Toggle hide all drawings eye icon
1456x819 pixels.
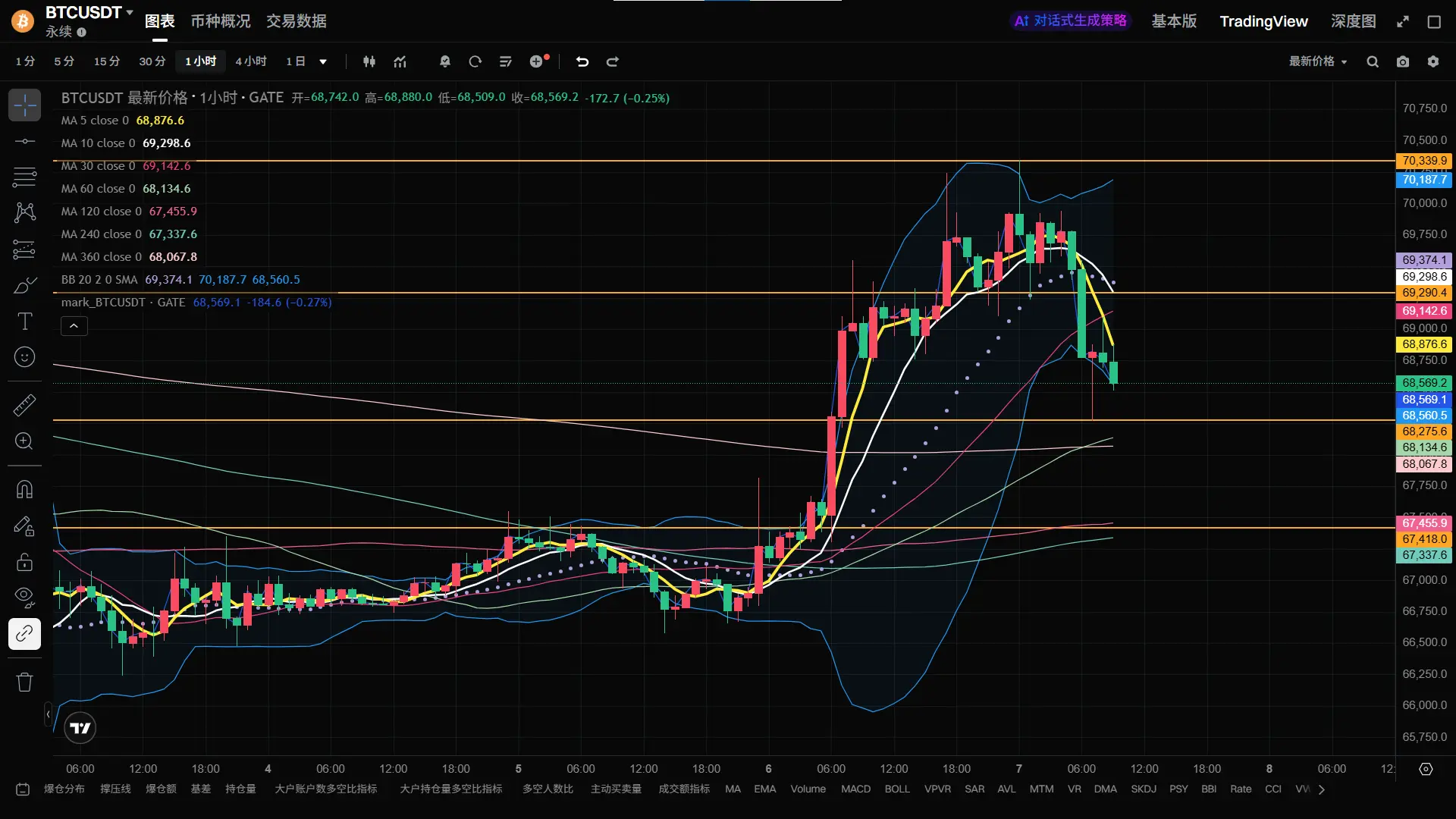coord(24,597)
